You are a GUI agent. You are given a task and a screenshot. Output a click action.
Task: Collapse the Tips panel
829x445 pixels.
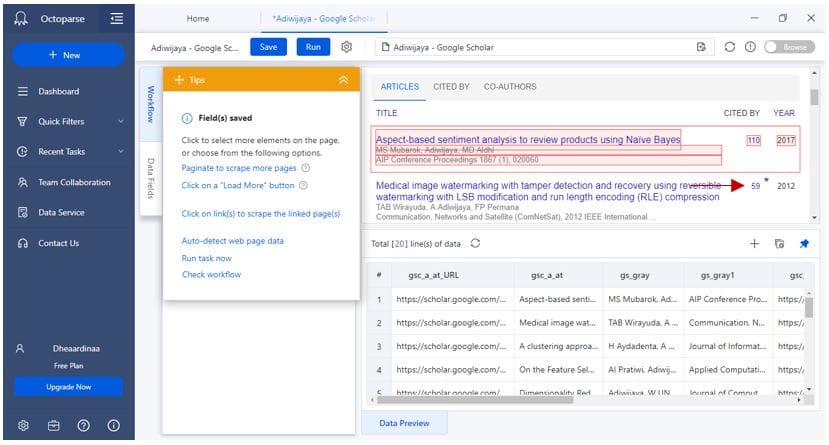click(343, 80)
